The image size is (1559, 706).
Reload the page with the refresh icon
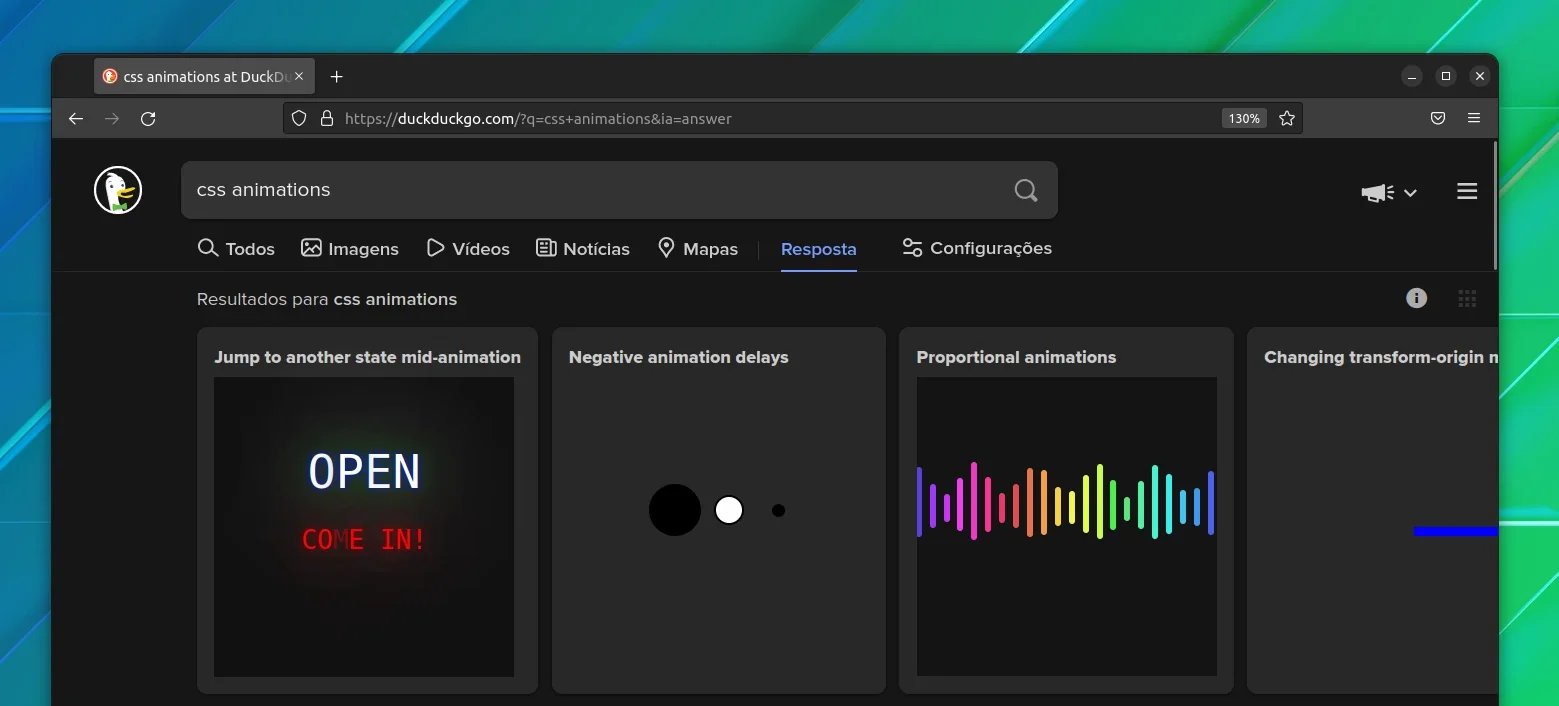148,119
